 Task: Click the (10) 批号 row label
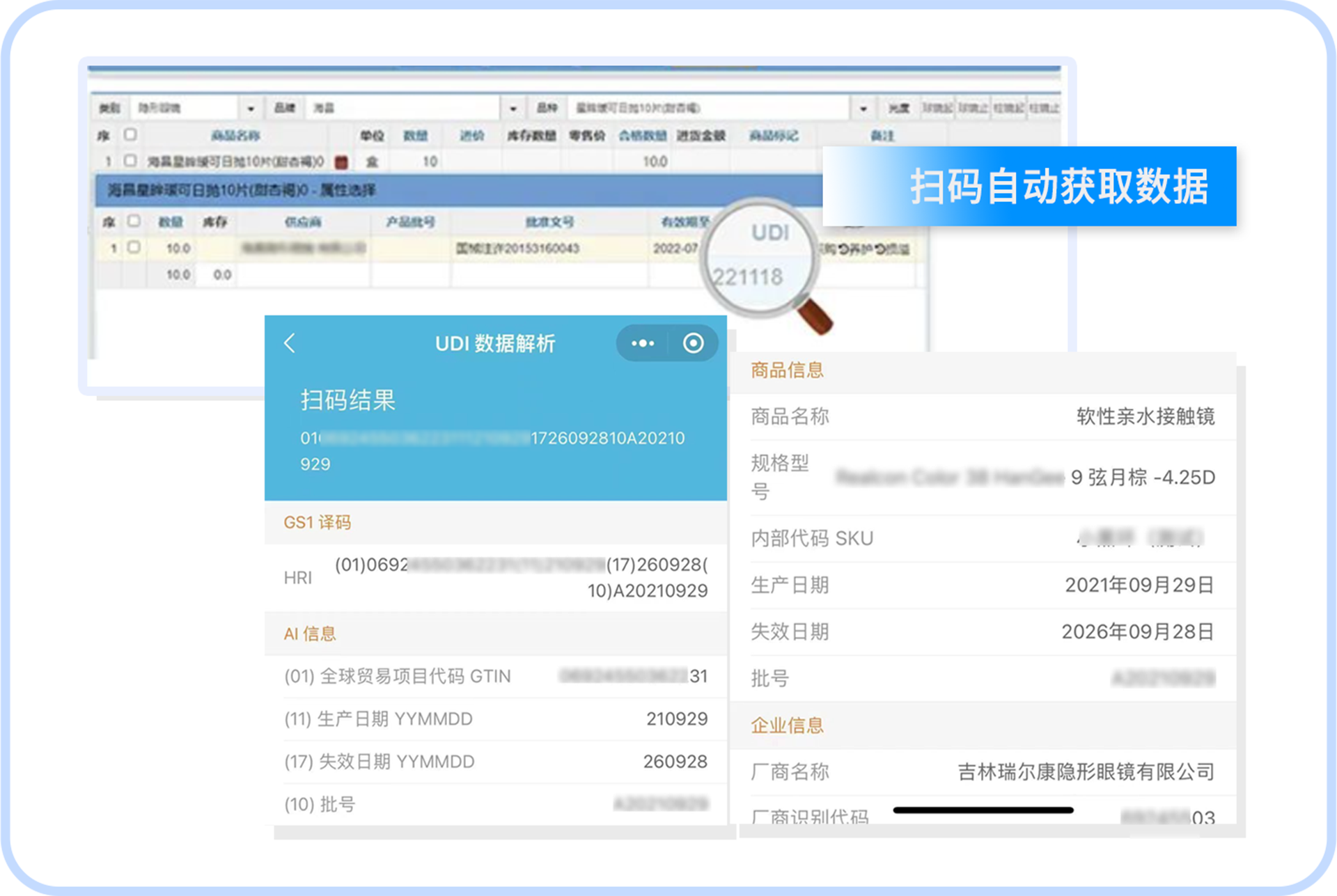point(320,805)
